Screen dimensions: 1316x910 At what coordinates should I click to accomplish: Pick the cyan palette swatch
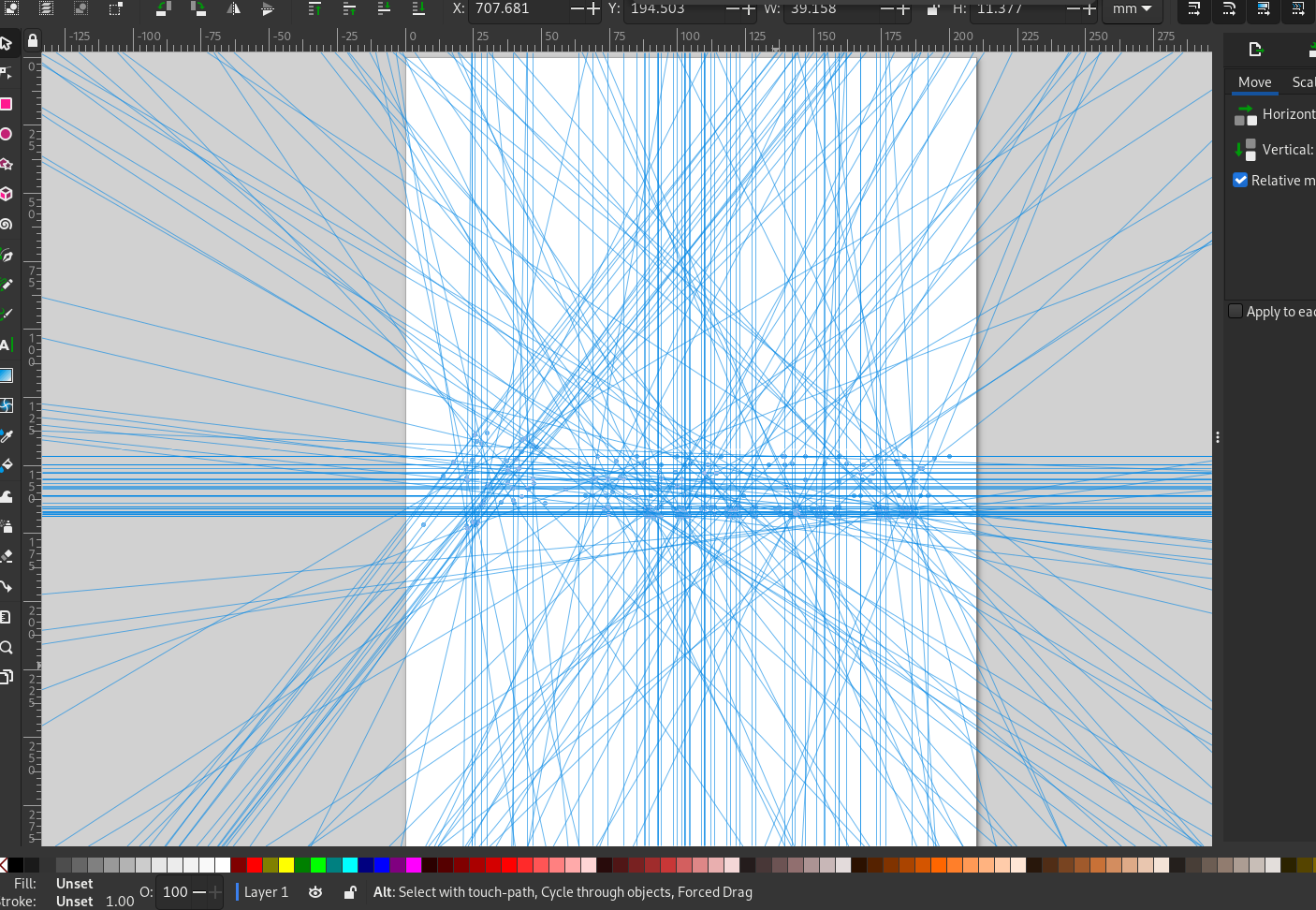pyautogui.click(x=350, y=865)
